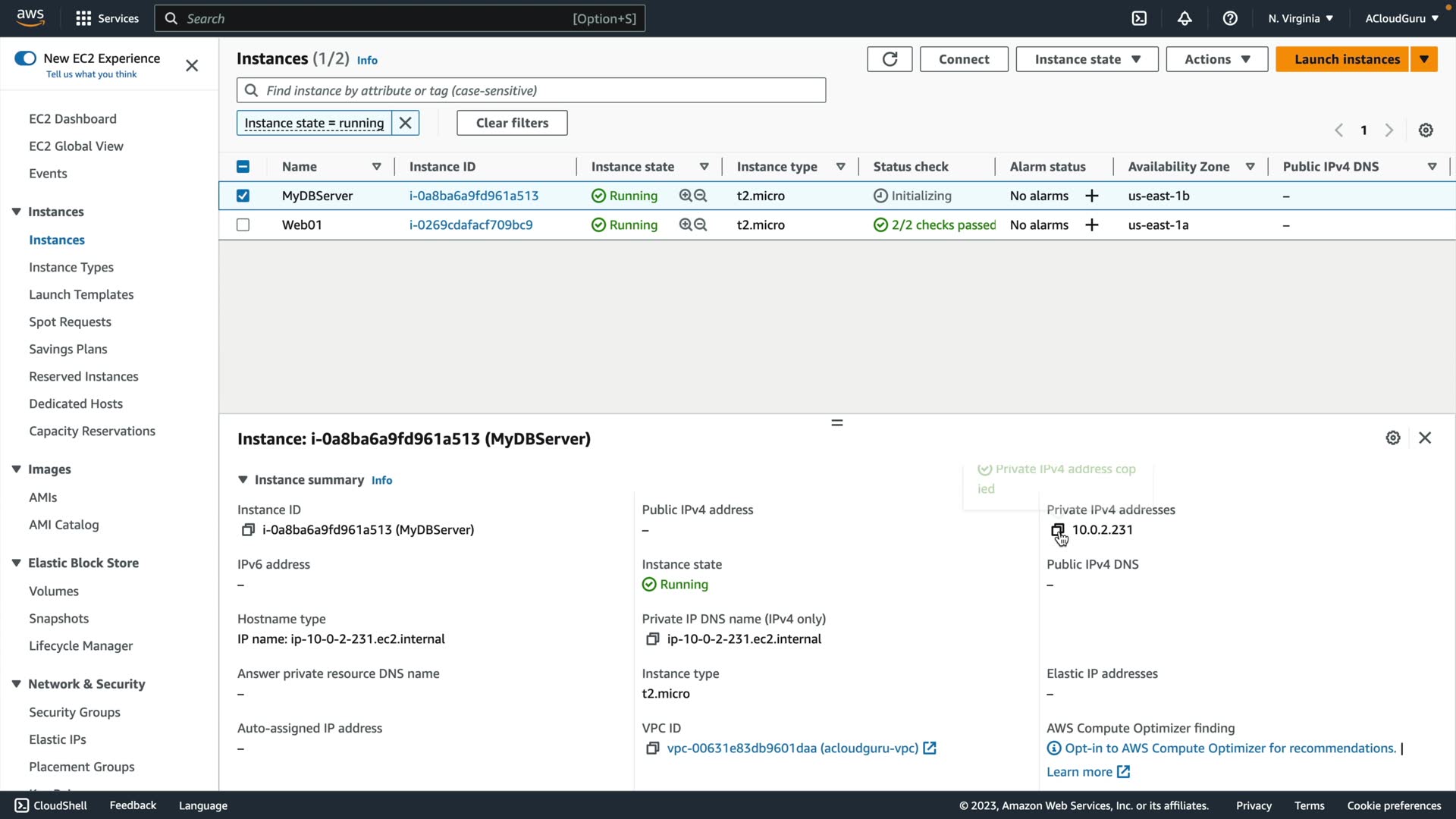
Task: Click the Find instance search field
Action: point(531,90)
